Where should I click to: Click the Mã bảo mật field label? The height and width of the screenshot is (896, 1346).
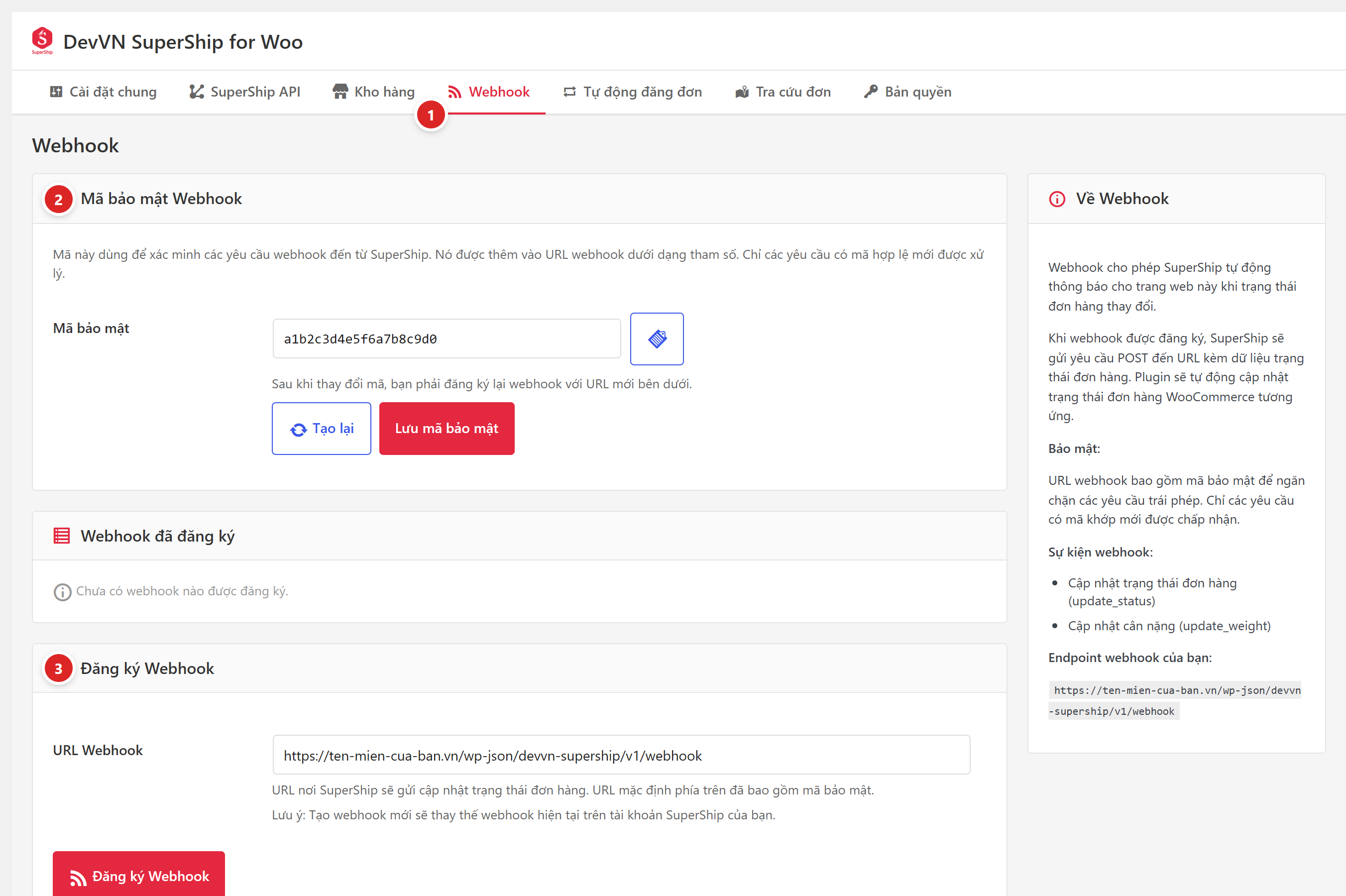(x=91, y=329)
